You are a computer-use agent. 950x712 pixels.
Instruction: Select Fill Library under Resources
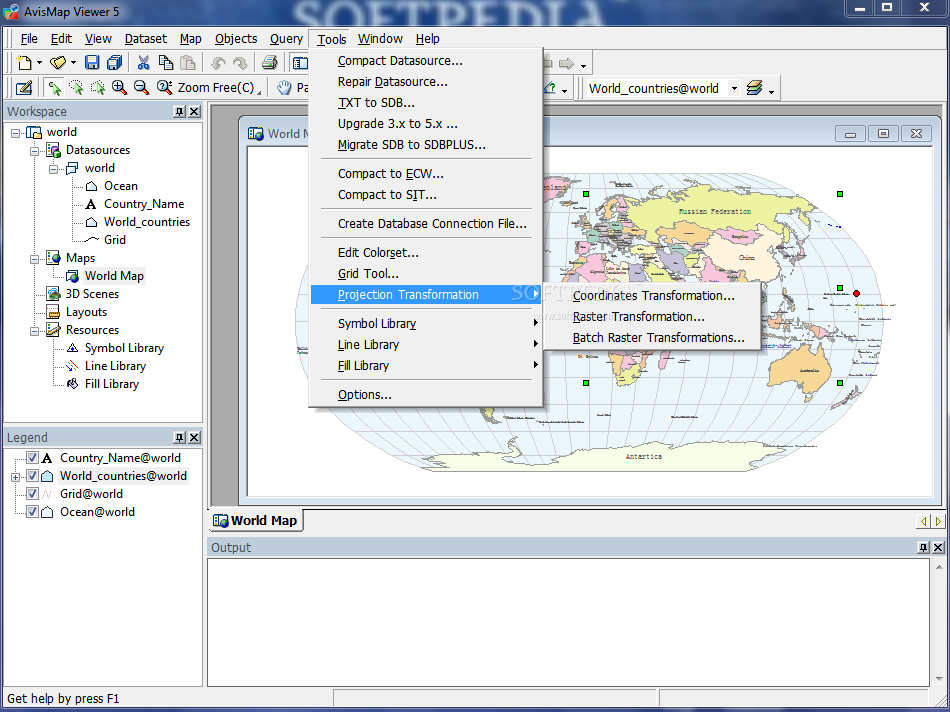111,384
